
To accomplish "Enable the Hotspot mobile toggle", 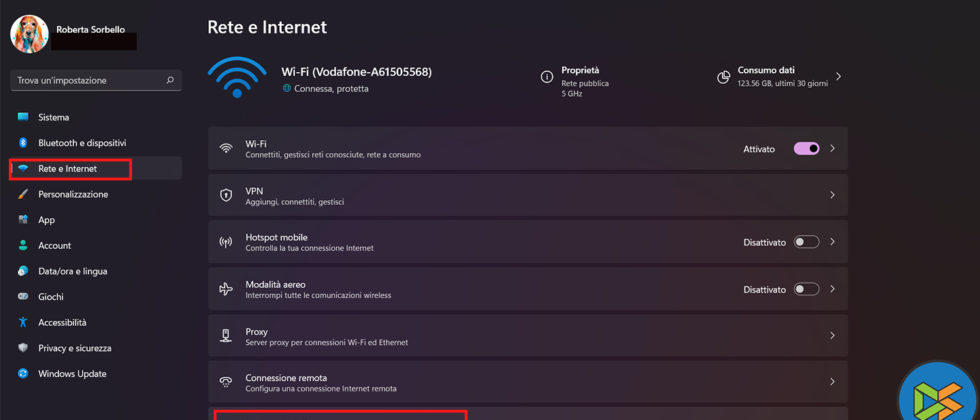I will (x=806, y=242).
